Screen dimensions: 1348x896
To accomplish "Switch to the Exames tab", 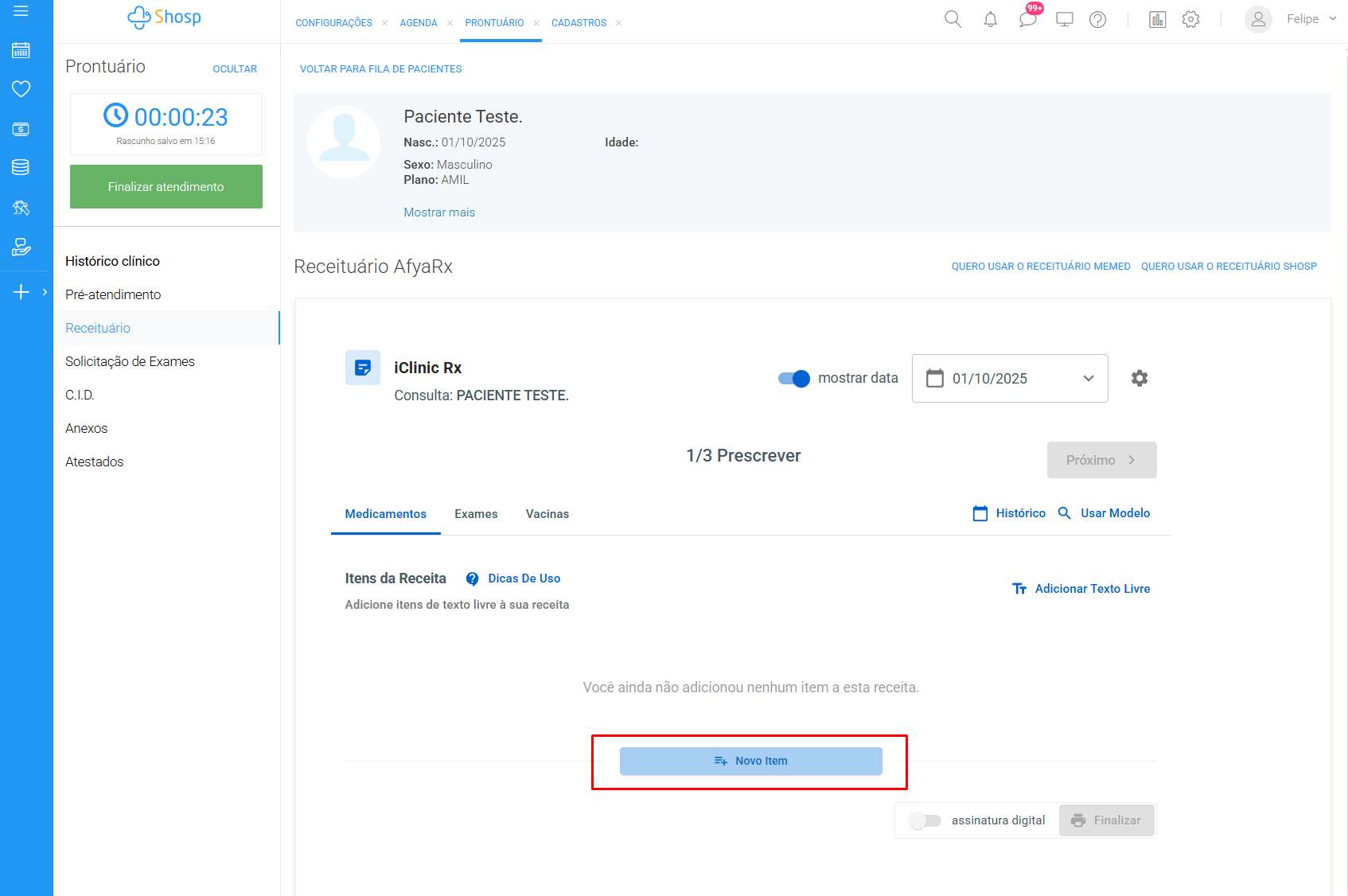I will [x=476, y=514].
